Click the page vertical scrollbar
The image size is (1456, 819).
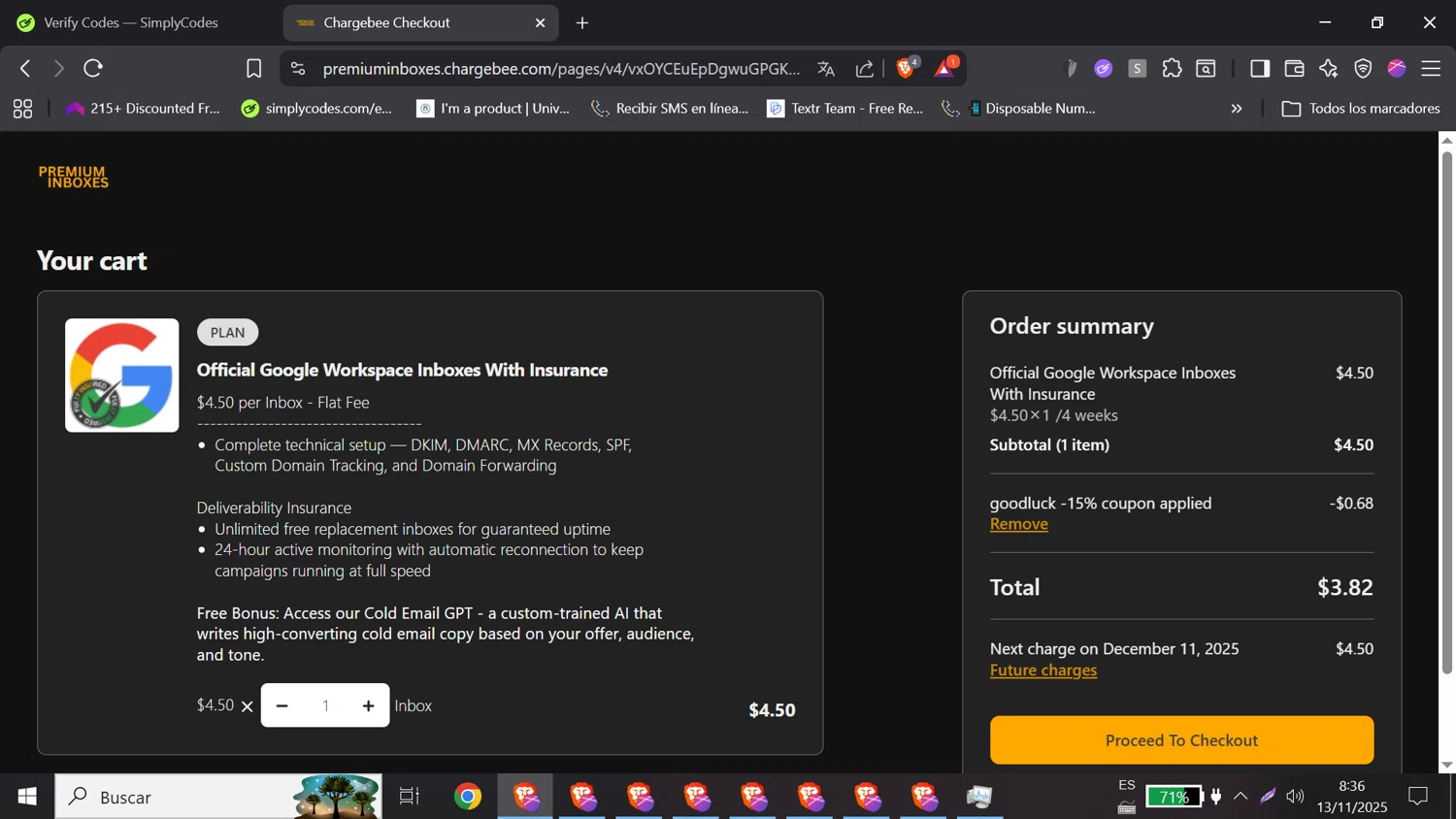pyautogui.click(x=1446, y=412)
